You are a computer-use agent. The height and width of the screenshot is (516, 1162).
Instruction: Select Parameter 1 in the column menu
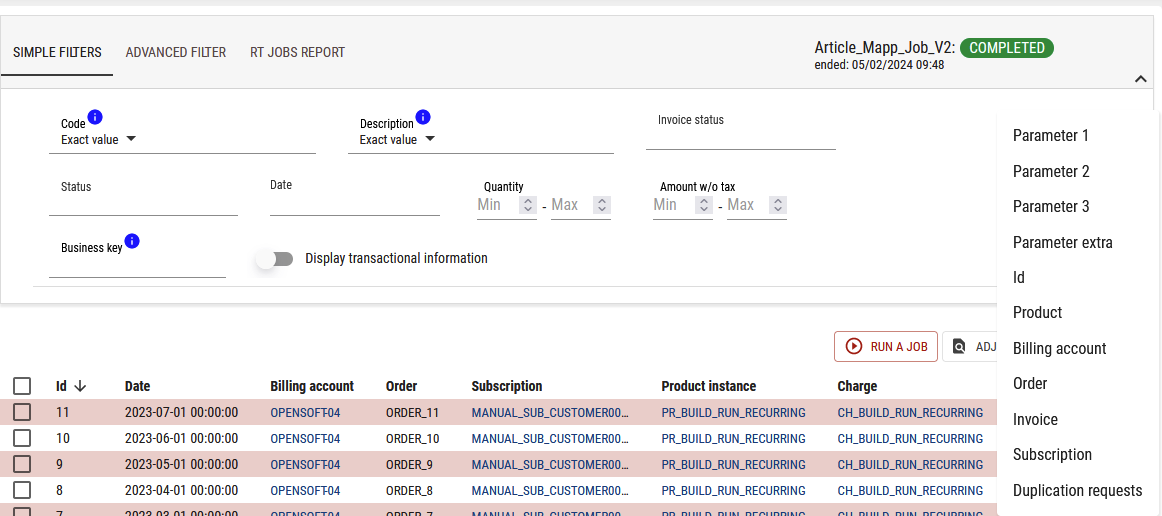point(1079,136)
